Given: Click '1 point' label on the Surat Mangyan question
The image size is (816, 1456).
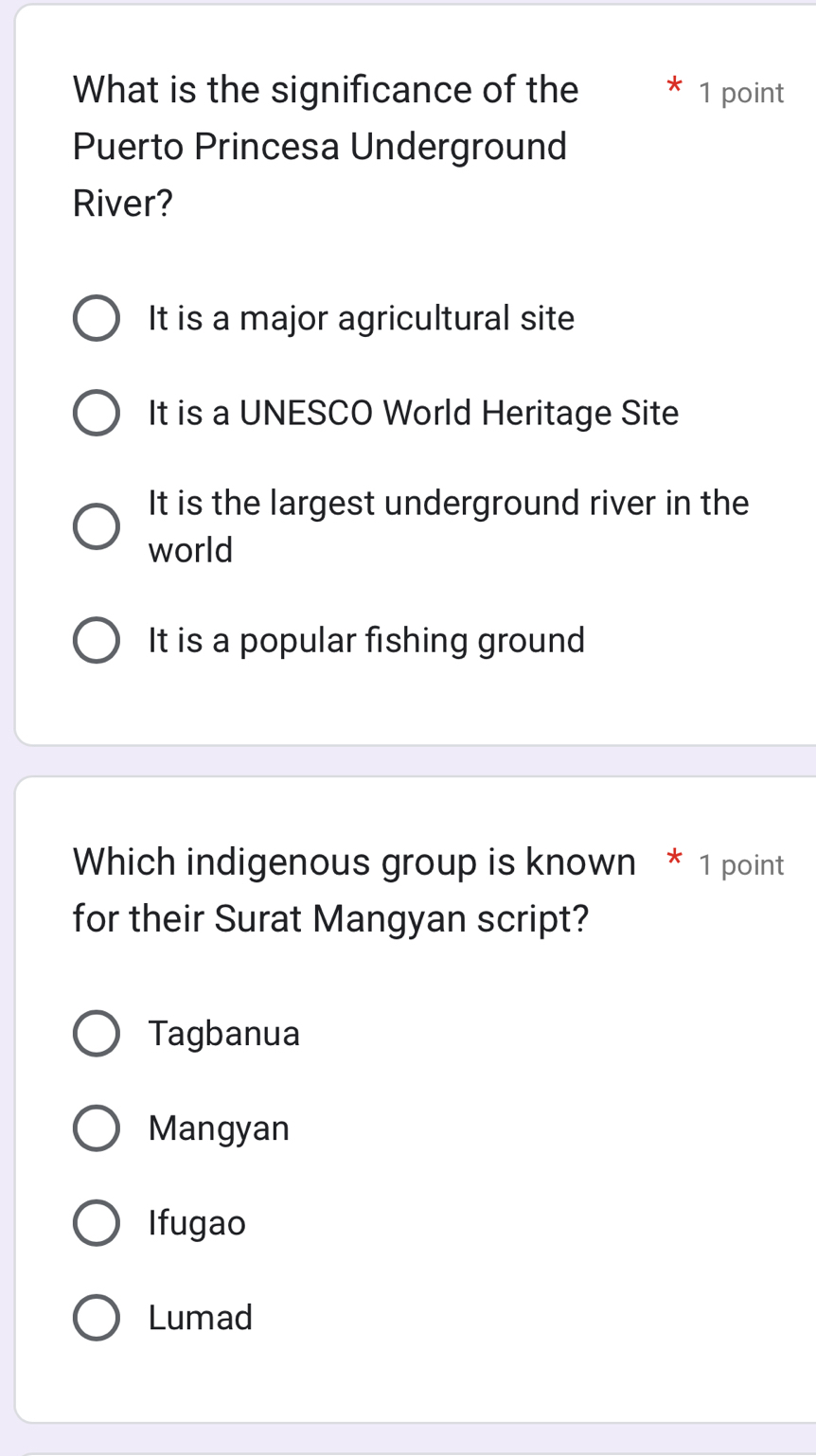Looking at the screenshot, I should [741, 864].
